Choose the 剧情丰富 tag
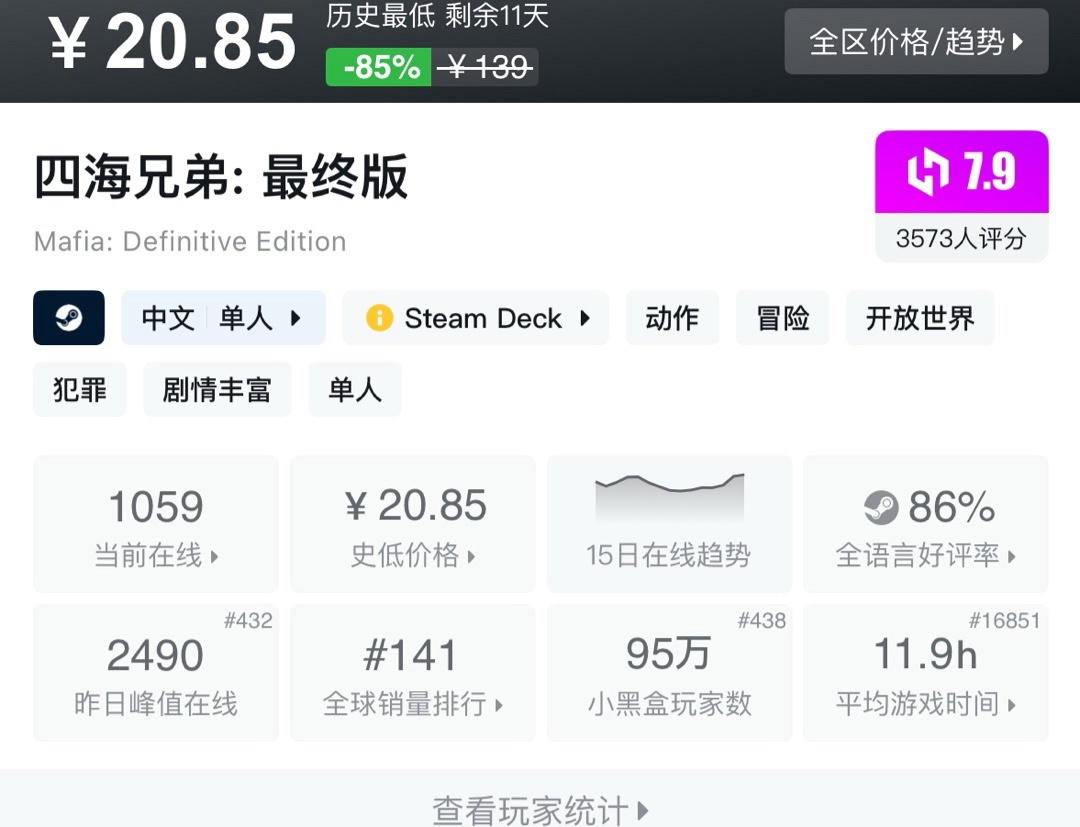The height and width of the screenshot is (827, 1080). pyautogui.click(x=217, y=389)
